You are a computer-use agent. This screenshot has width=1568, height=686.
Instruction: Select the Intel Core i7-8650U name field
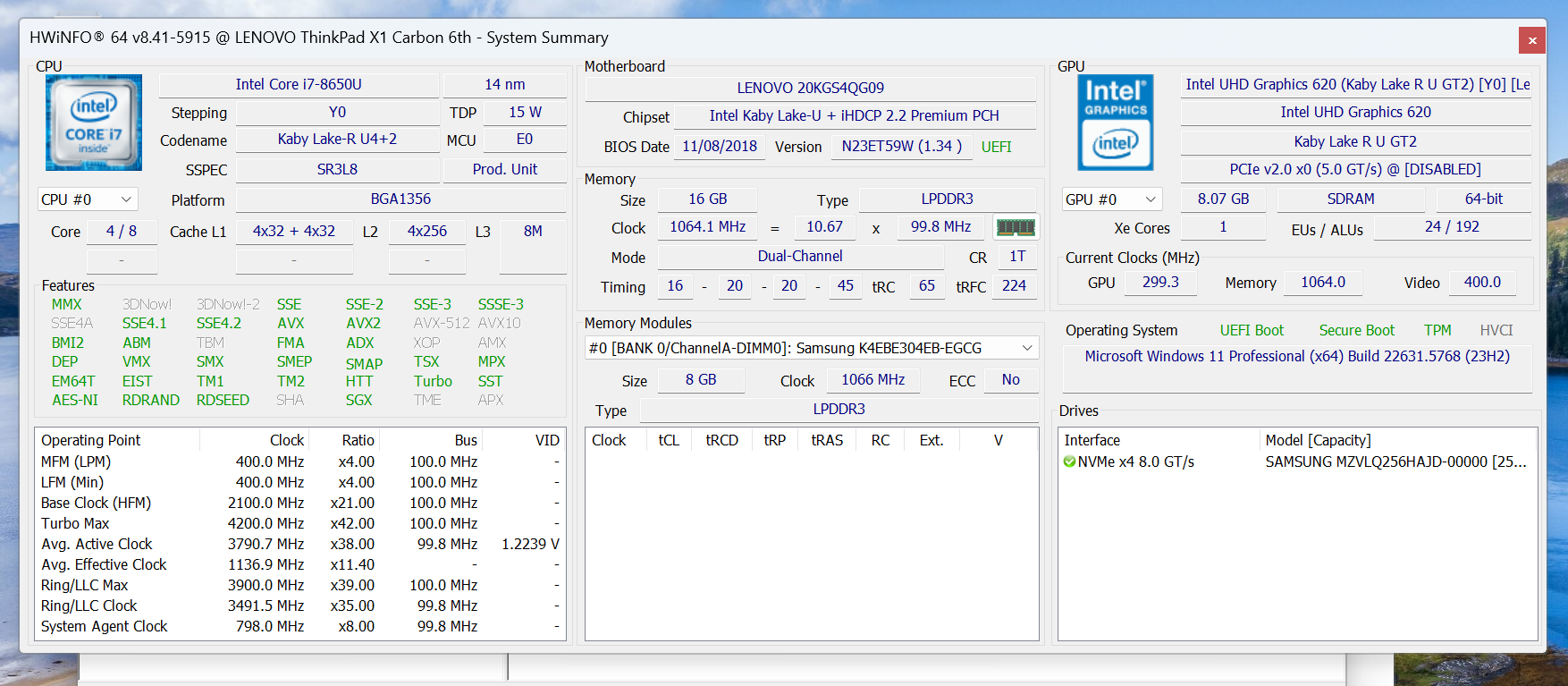tap(299, 84)
